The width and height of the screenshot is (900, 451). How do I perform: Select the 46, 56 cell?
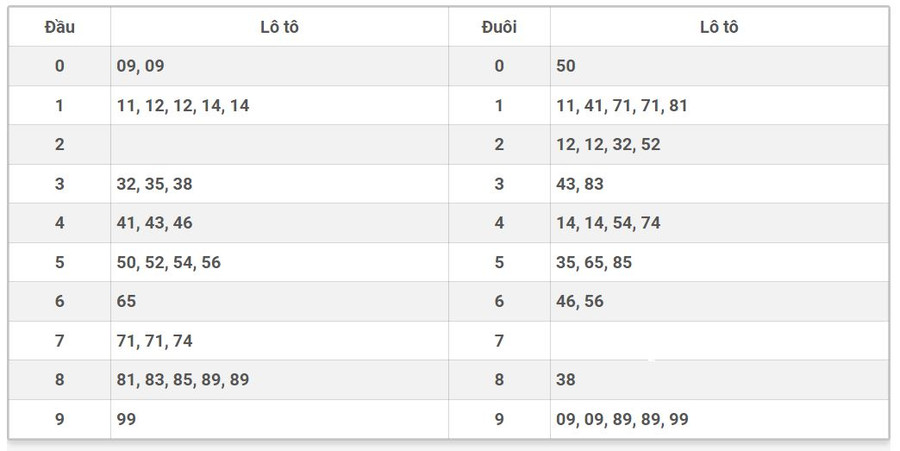pyautogui.click(x=580, y=301)
